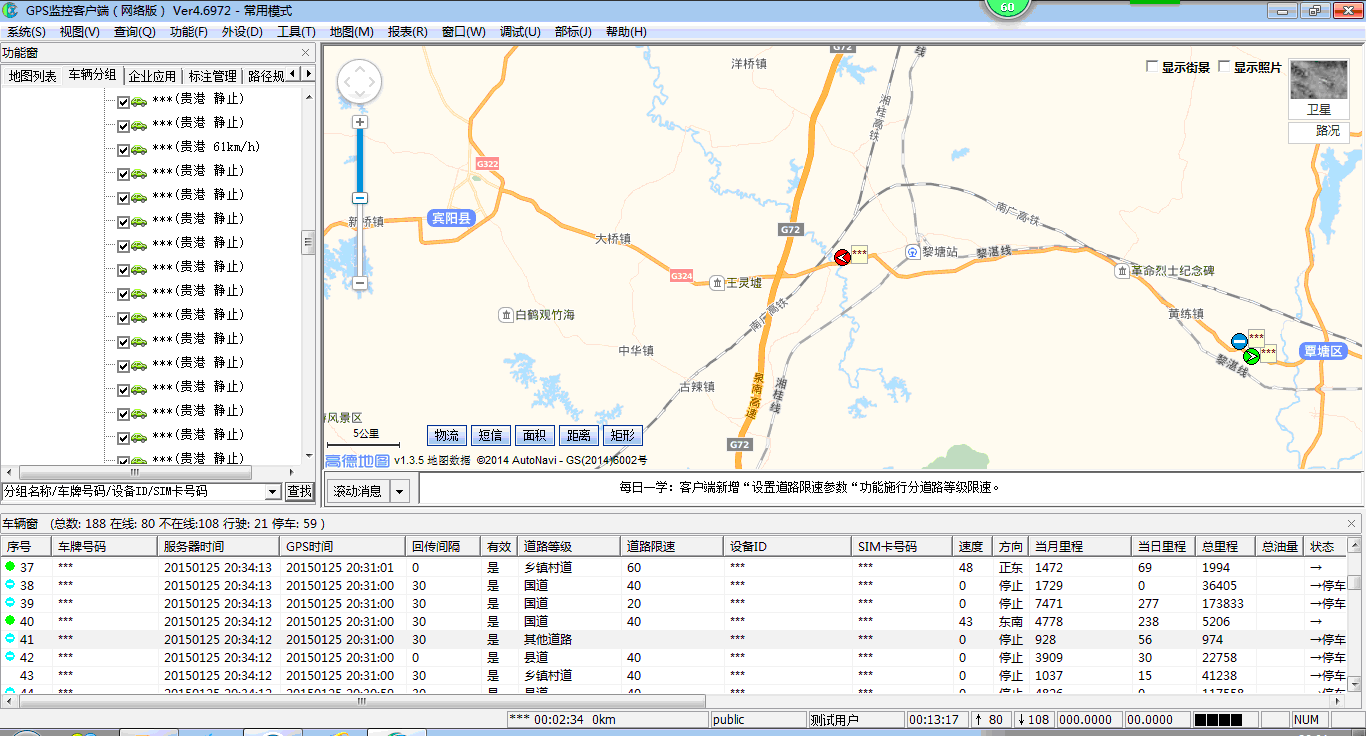Click the green car icon beside the 61km/h vehicle

[x=139, y=148]
